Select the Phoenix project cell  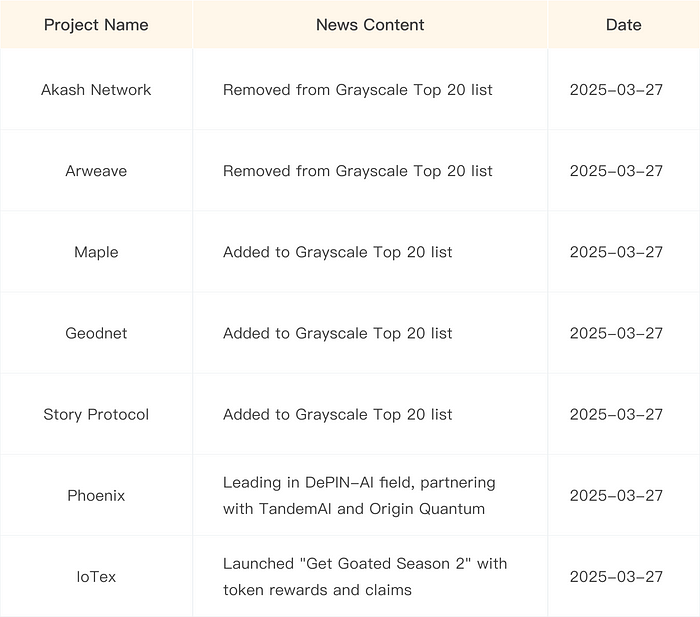click(96, 495)
